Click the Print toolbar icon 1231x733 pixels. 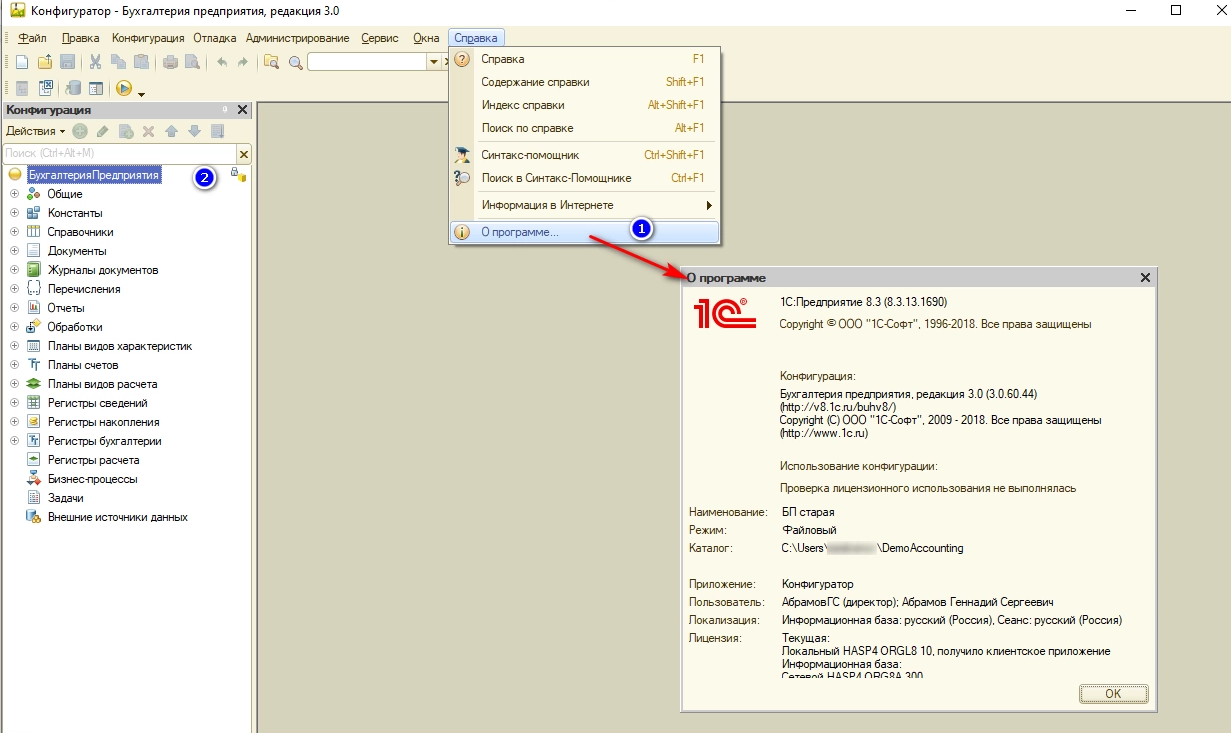pyautogui.click(x=170, y=62)
